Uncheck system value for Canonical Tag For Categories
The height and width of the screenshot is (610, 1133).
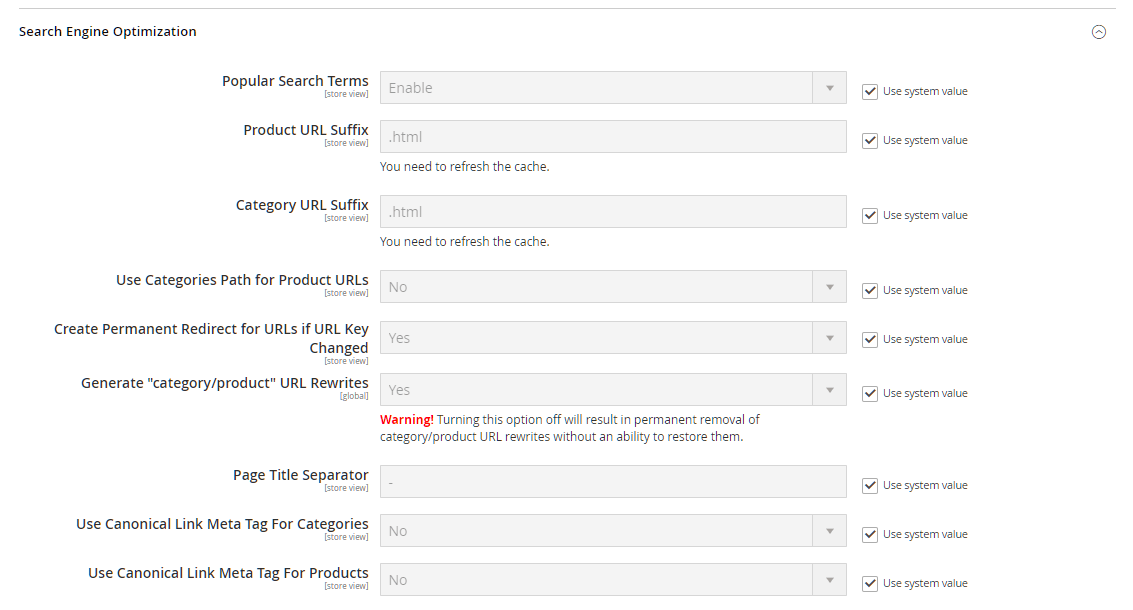click(869, 534)
